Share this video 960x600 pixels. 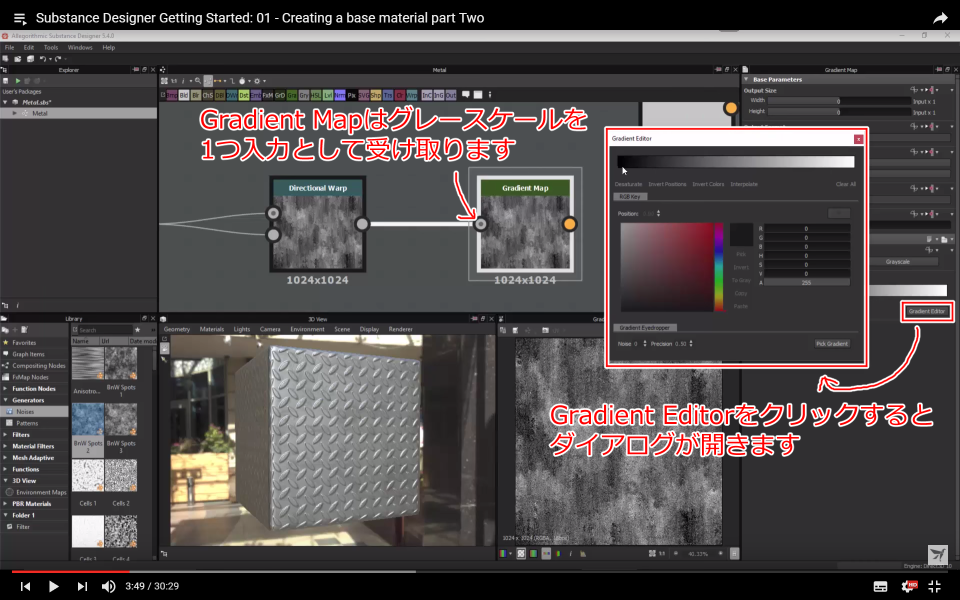tap(940, 18)
